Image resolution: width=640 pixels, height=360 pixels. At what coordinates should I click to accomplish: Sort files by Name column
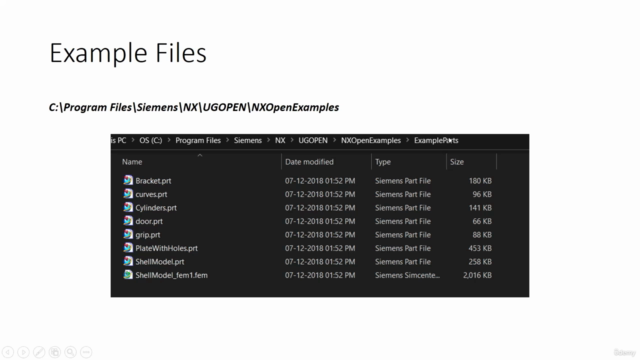coord(132,162)
